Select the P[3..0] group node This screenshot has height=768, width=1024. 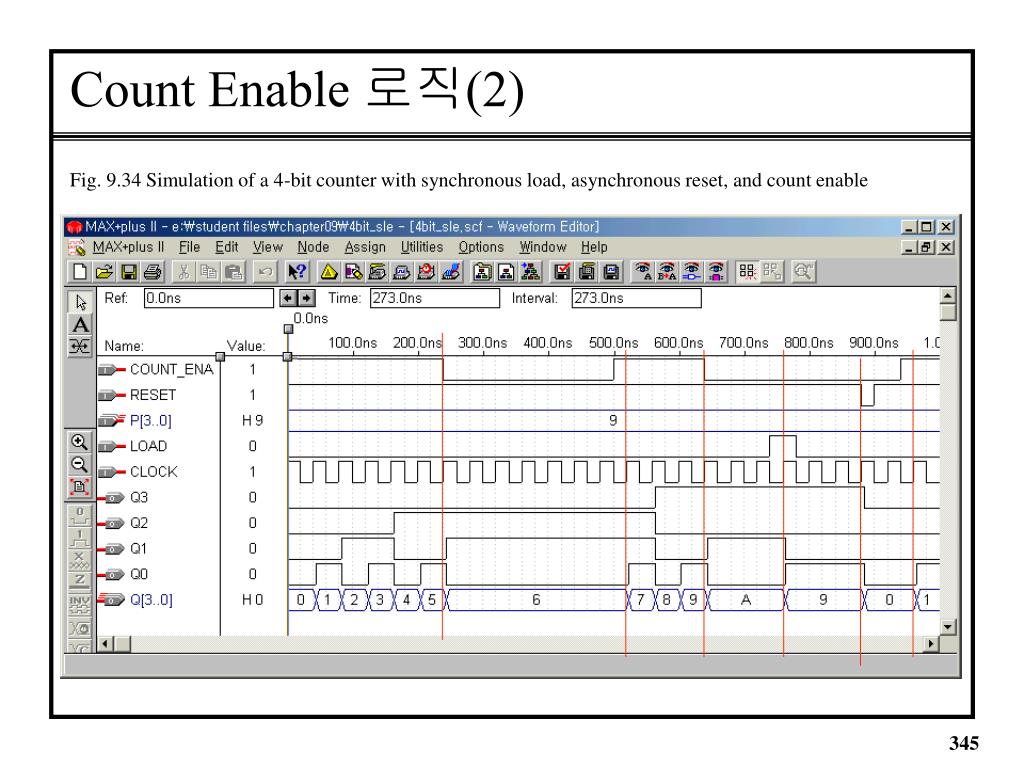click(x=150, y=421)
